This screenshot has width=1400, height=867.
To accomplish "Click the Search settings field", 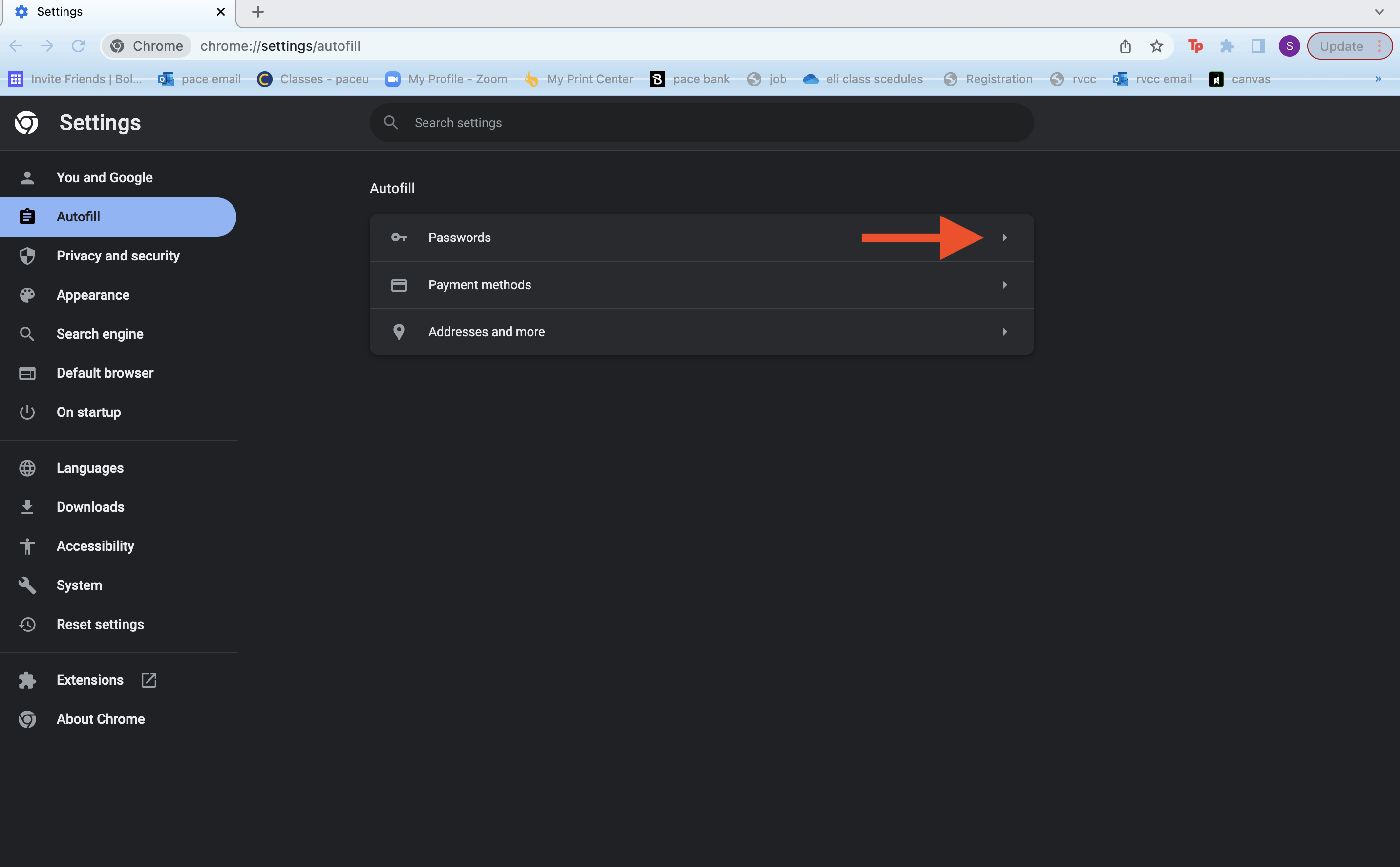I will pos(701,123).
